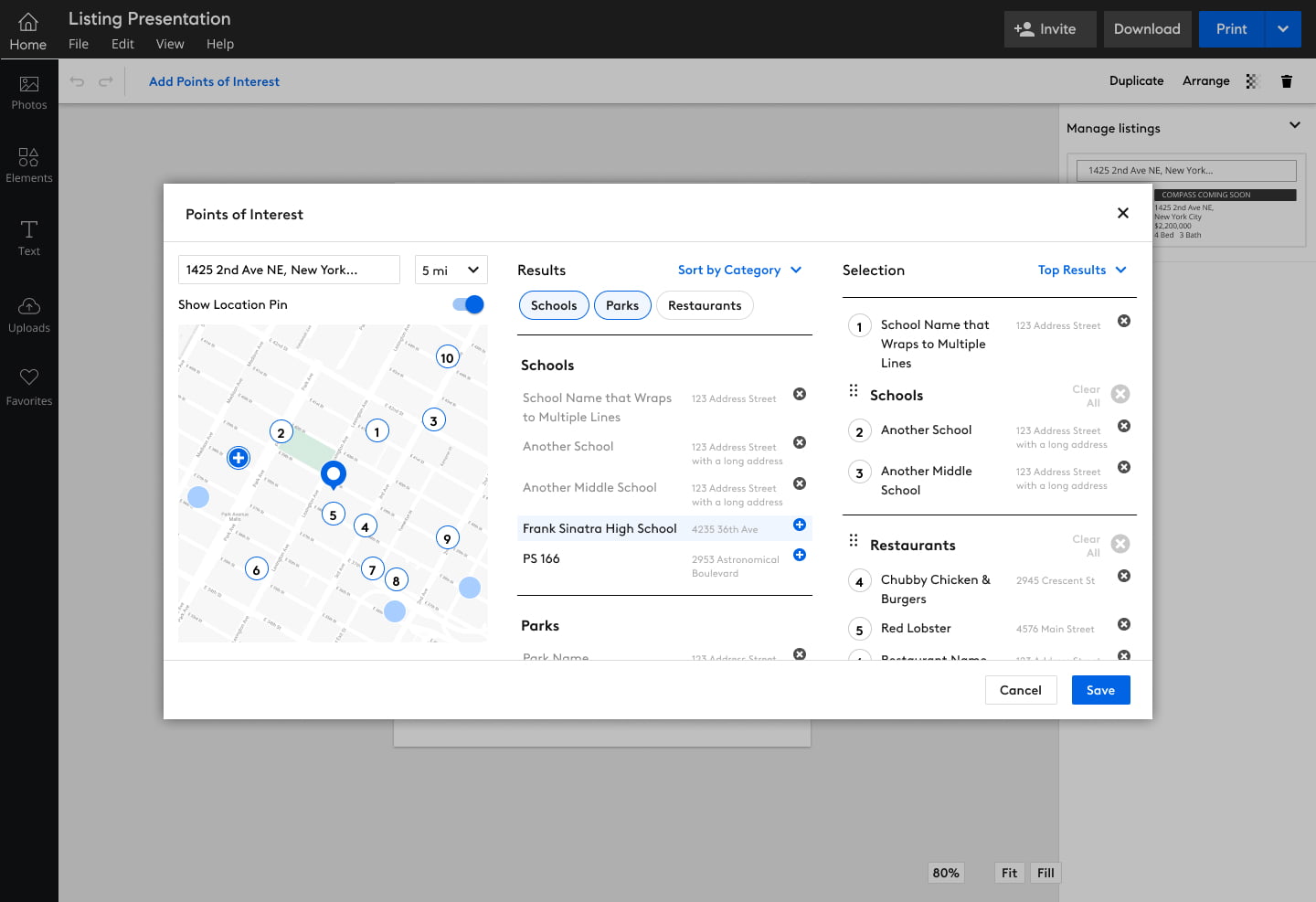1316x902 pixels.
Task: Toggle the Restaurants category filter chip
Action: pyautogui.click(x=705, y=305)
